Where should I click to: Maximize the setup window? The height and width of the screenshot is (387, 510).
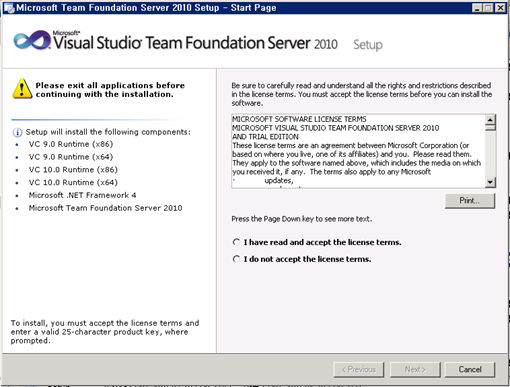[488, 8]
